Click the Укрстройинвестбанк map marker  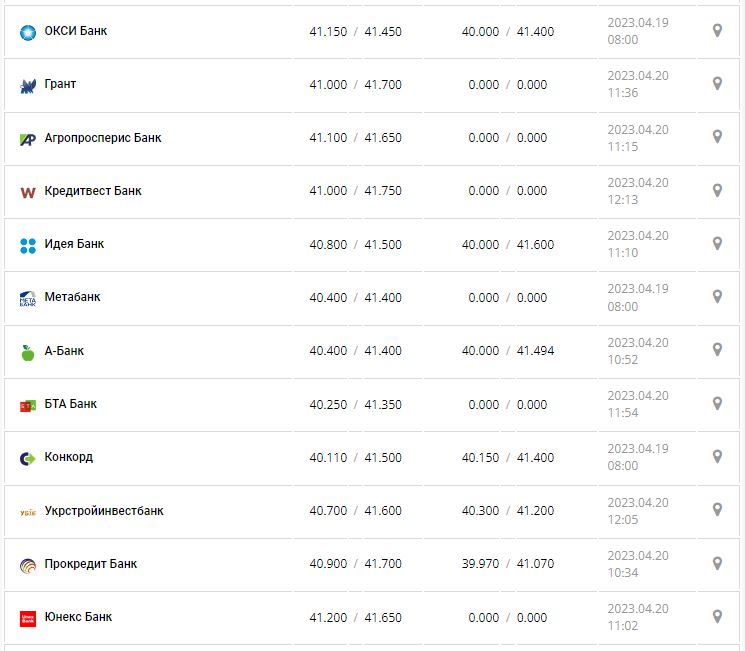[x=717, y=510]
